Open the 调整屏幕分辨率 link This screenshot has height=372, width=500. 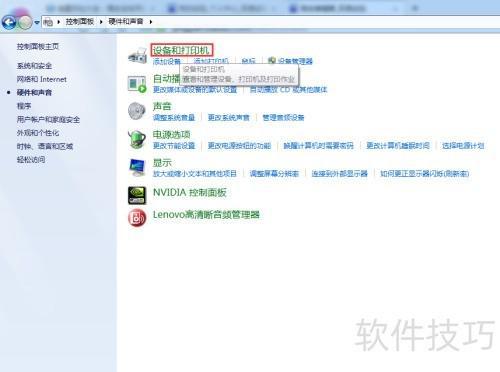pos(274,174)
